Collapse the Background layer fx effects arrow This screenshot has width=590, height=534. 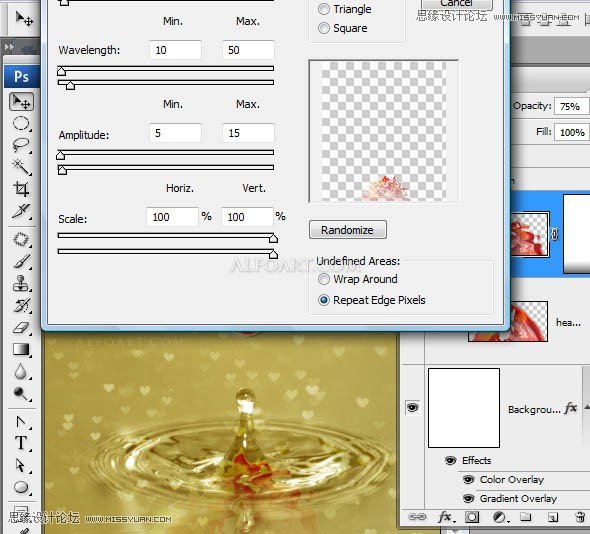(587, 407)
